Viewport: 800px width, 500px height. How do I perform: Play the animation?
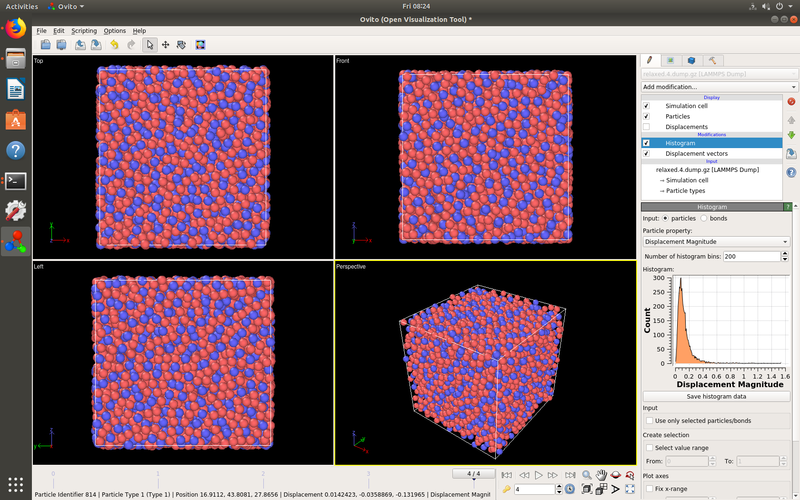(538, 475)
